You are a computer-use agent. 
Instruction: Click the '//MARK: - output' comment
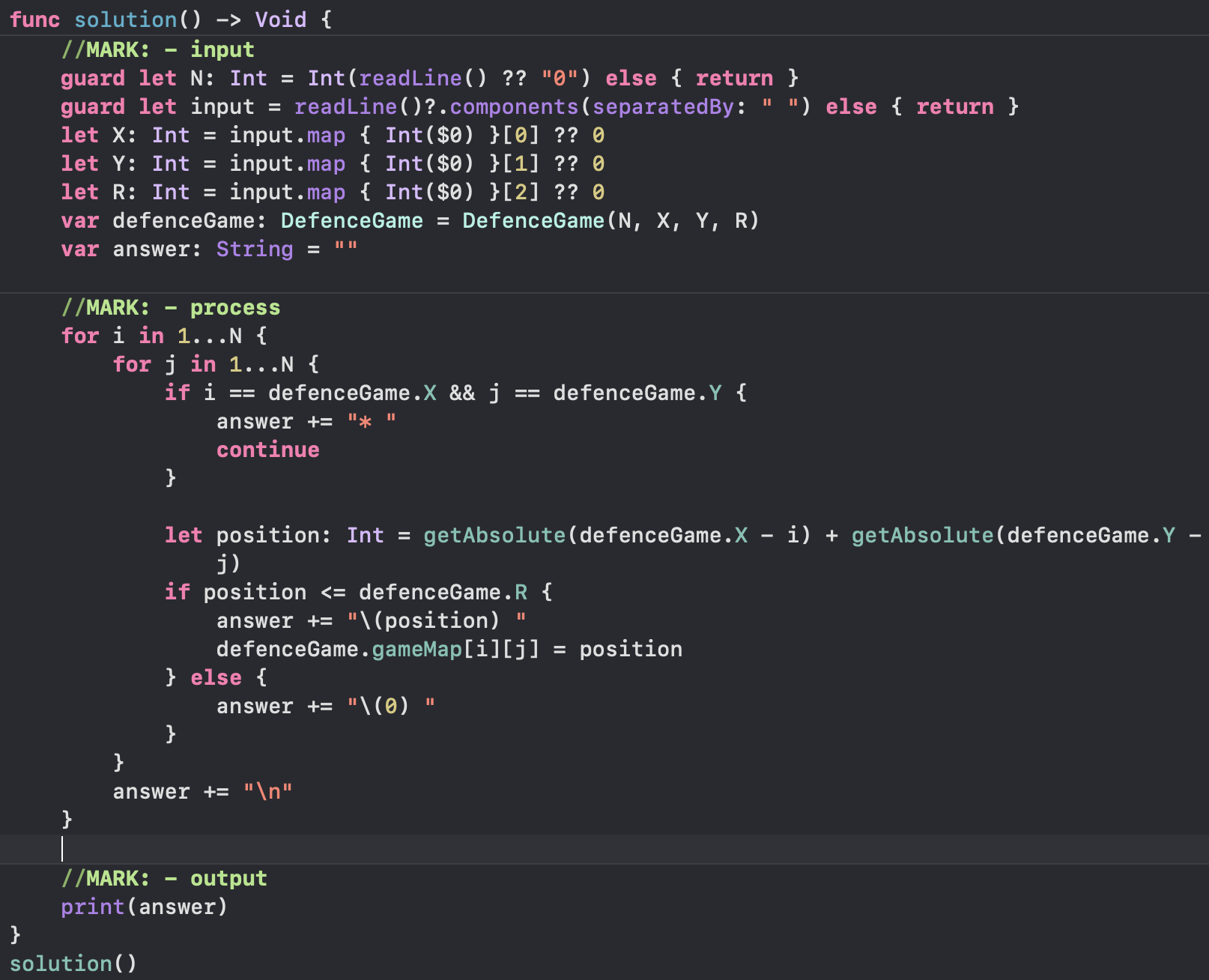point(164,878)
